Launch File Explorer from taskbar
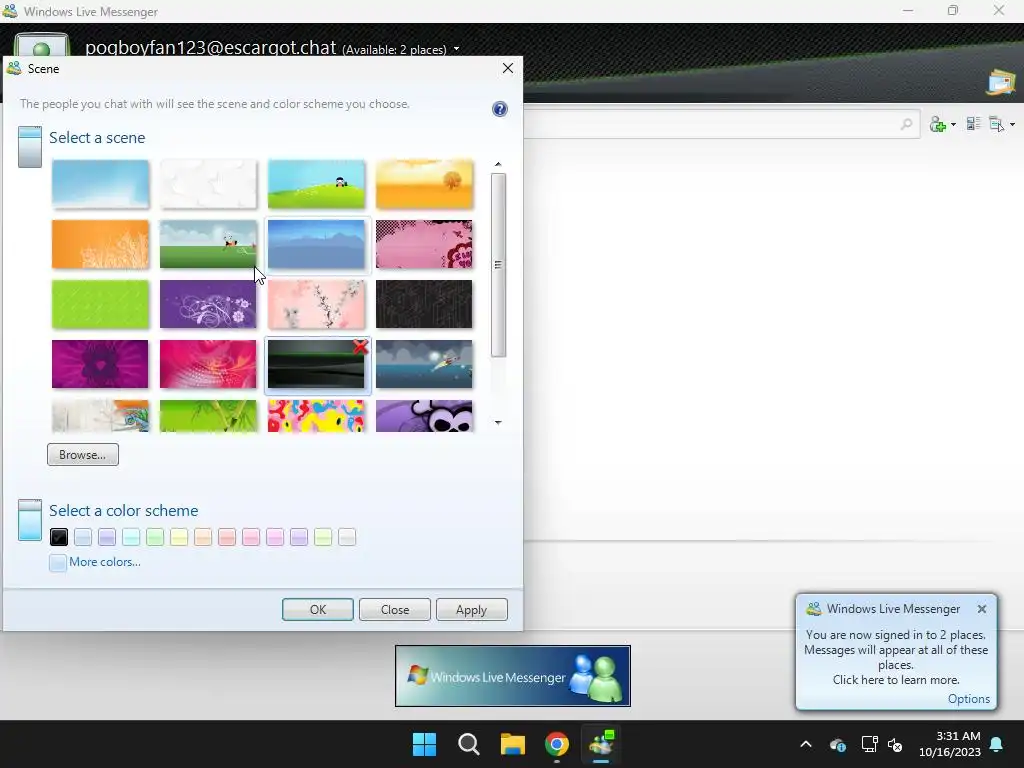Screen dimensions: 1024x768 tap(513, 744)
